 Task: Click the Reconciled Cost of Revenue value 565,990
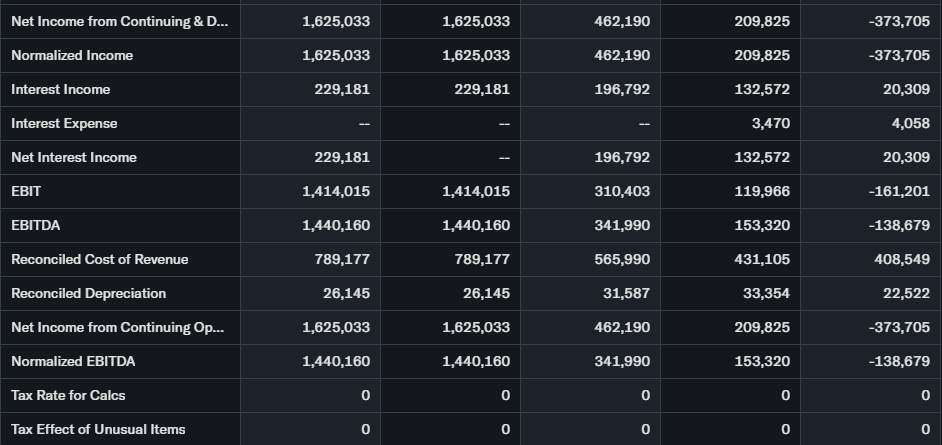pos(622,259)
